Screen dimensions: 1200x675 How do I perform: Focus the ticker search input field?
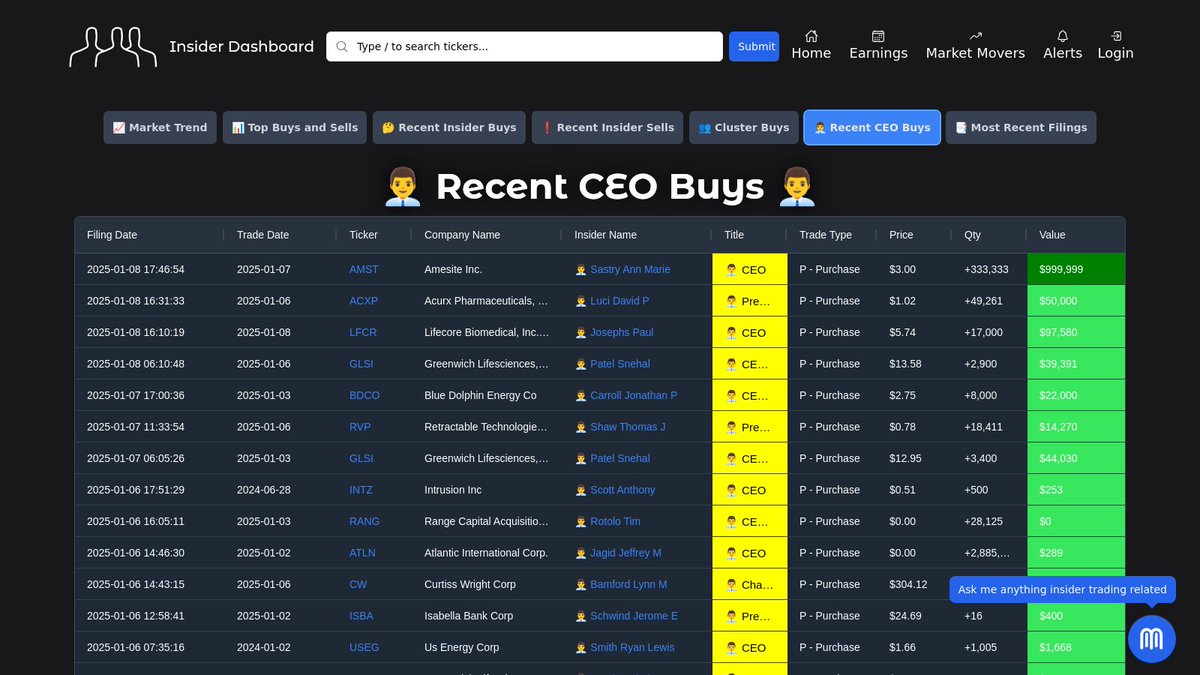[x=524, y=46]
